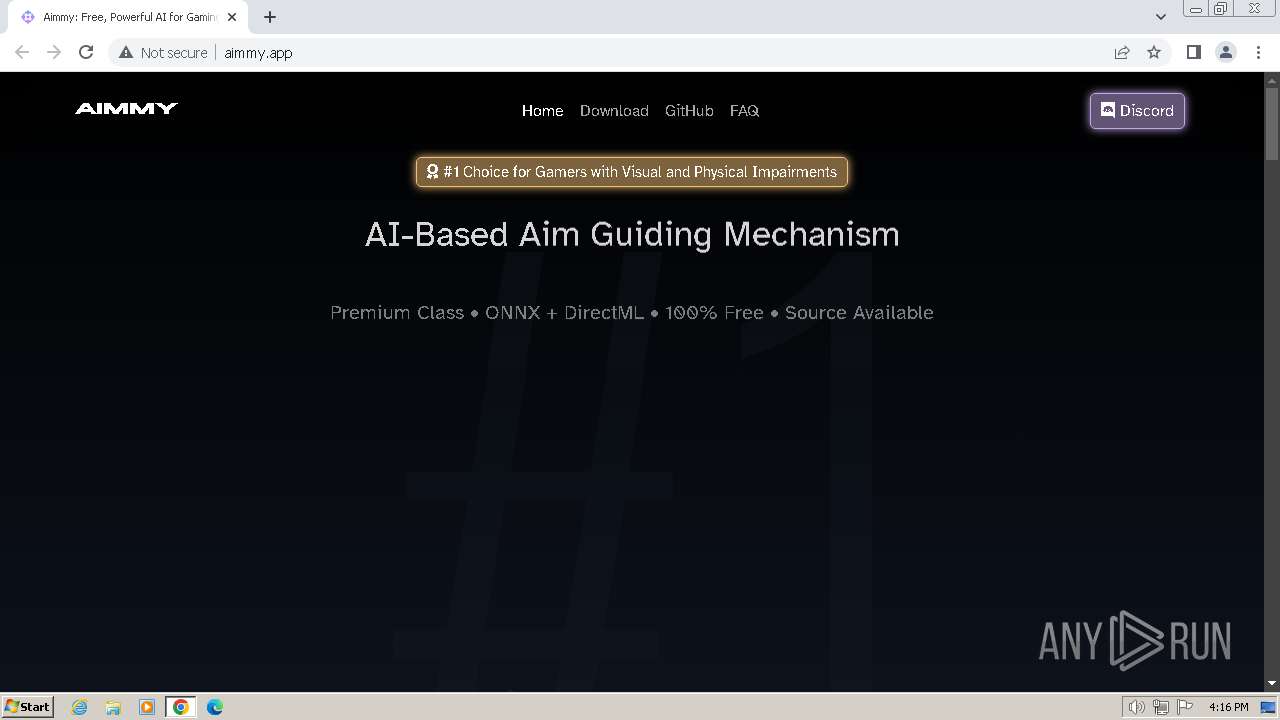Go to the Home nav link
1280x720 pixels.
(x=543, y=111)
